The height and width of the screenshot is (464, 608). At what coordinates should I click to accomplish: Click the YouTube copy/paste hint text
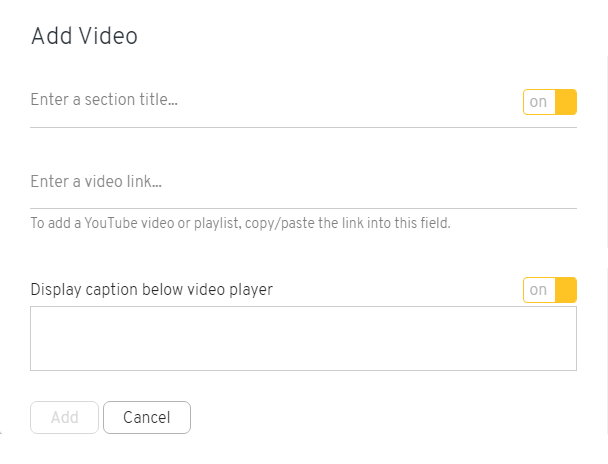[x=240, y=223]
